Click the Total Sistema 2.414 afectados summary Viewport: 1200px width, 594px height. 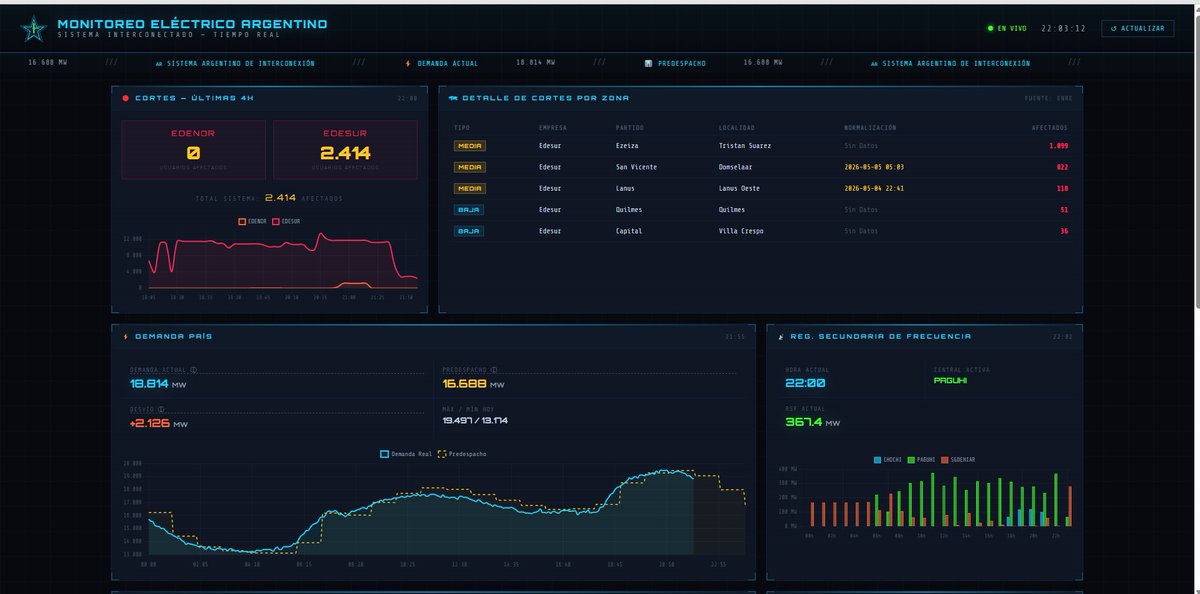point(269,198)
